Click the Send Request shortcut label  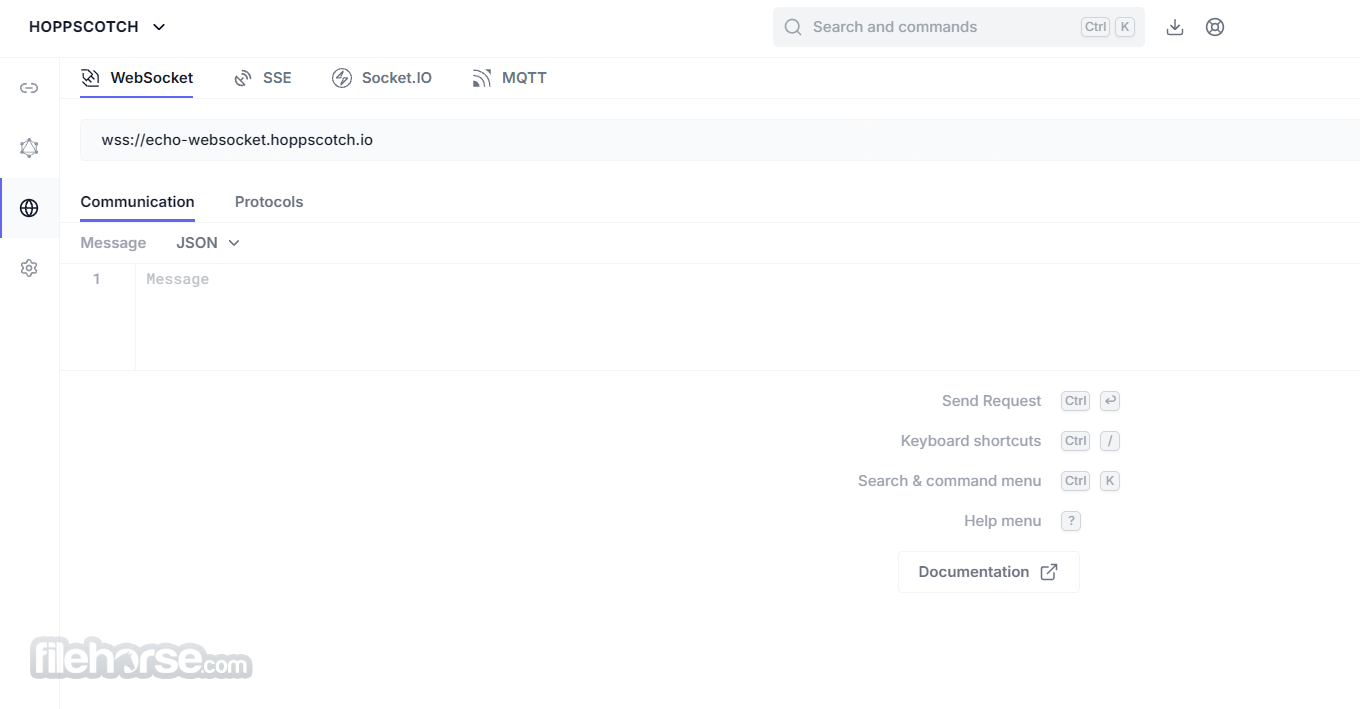(x=991, y=401)
